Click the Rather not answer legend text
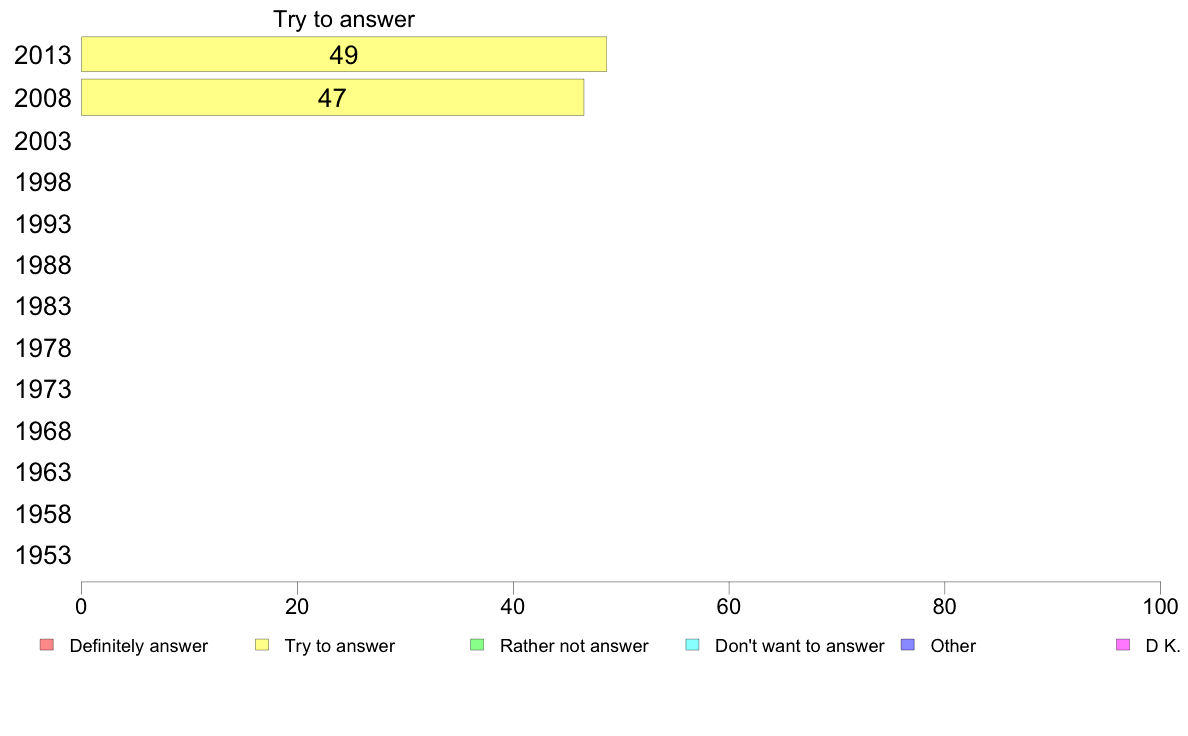 [x=574, y=646]
